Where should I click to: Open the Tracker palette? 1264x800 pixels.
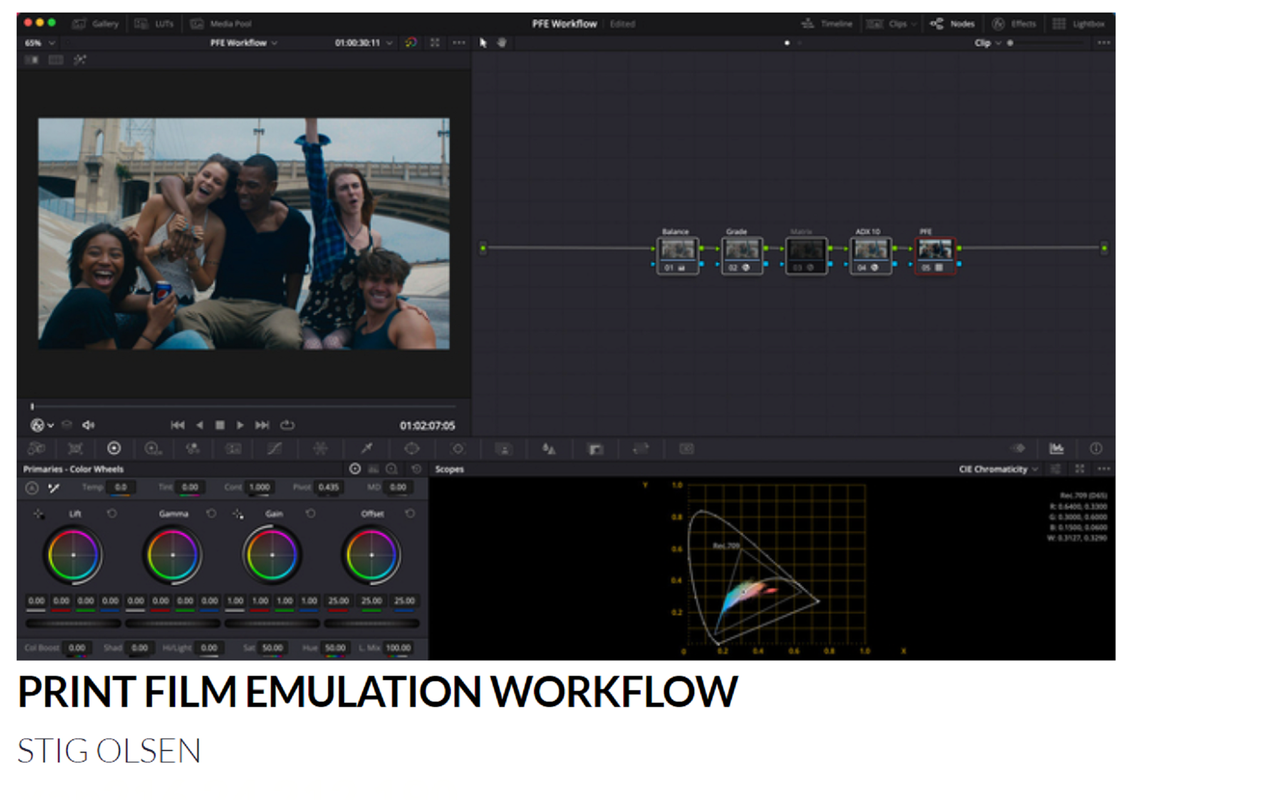458,449
